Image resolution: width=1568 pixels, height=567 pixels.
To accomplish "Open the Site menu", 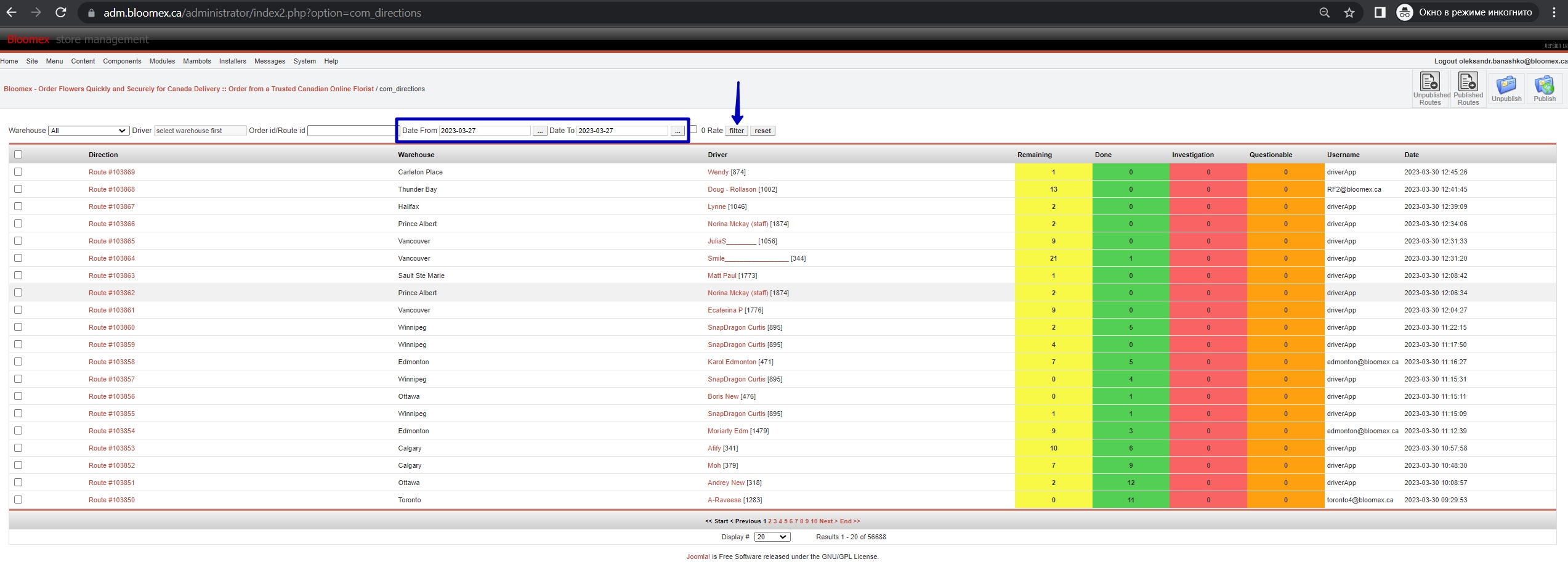I will click(32, 61).
